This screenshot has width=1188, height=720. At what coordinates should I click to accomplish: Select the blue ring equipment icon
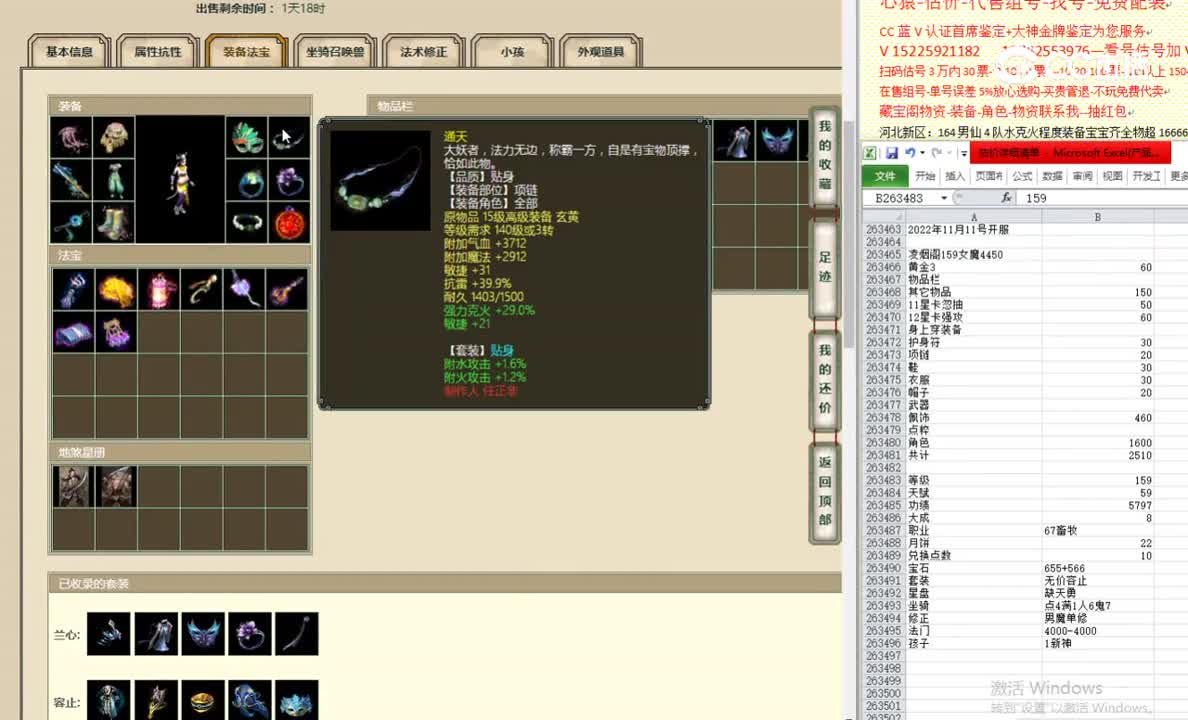247,180
